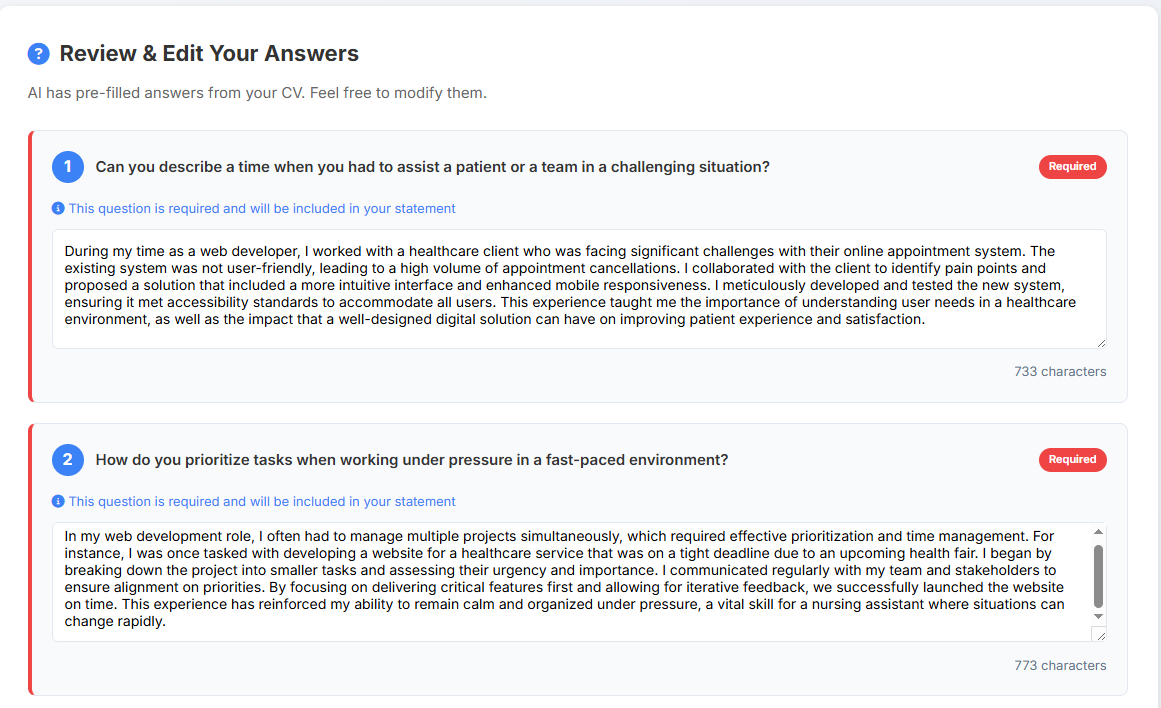Click the number 1 question badge
The height and width of the screenshot is (708, 1161).
(68, 167)
